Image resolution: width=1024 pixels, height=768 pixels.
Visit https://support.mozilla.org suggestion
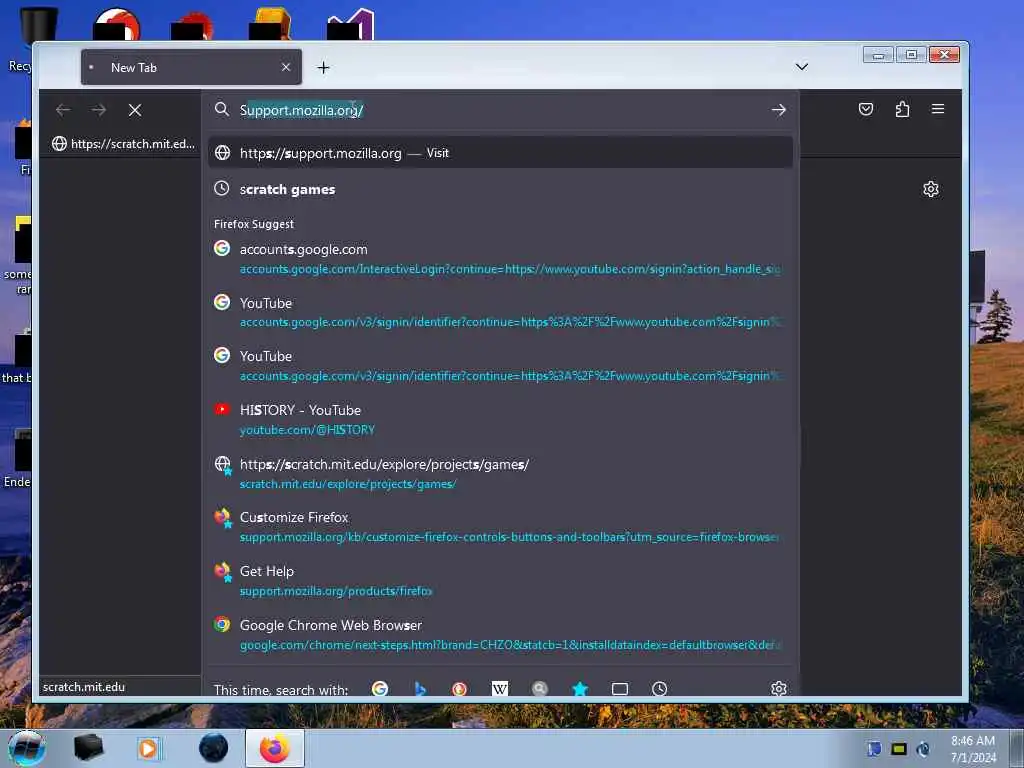click(x=500, y=153)
